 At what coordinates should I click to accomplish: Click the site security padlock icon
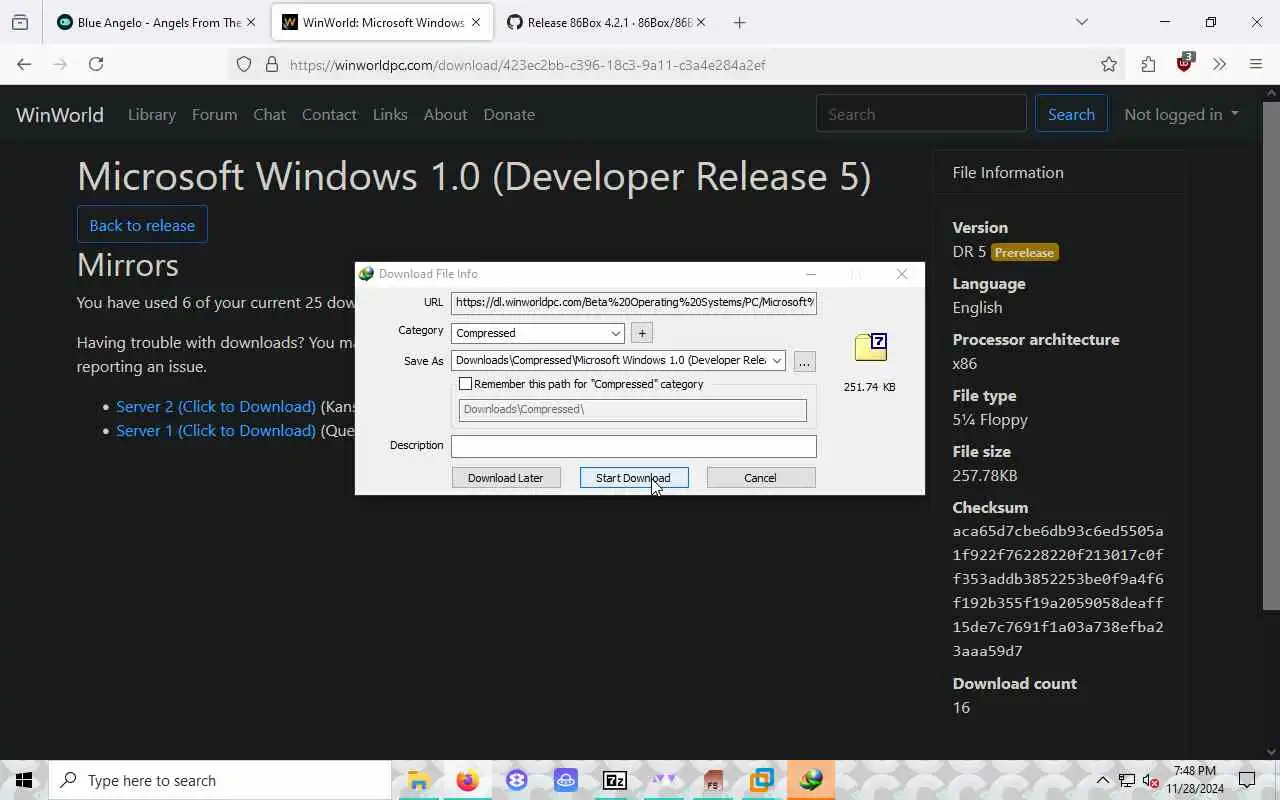(x=271, y=64)
